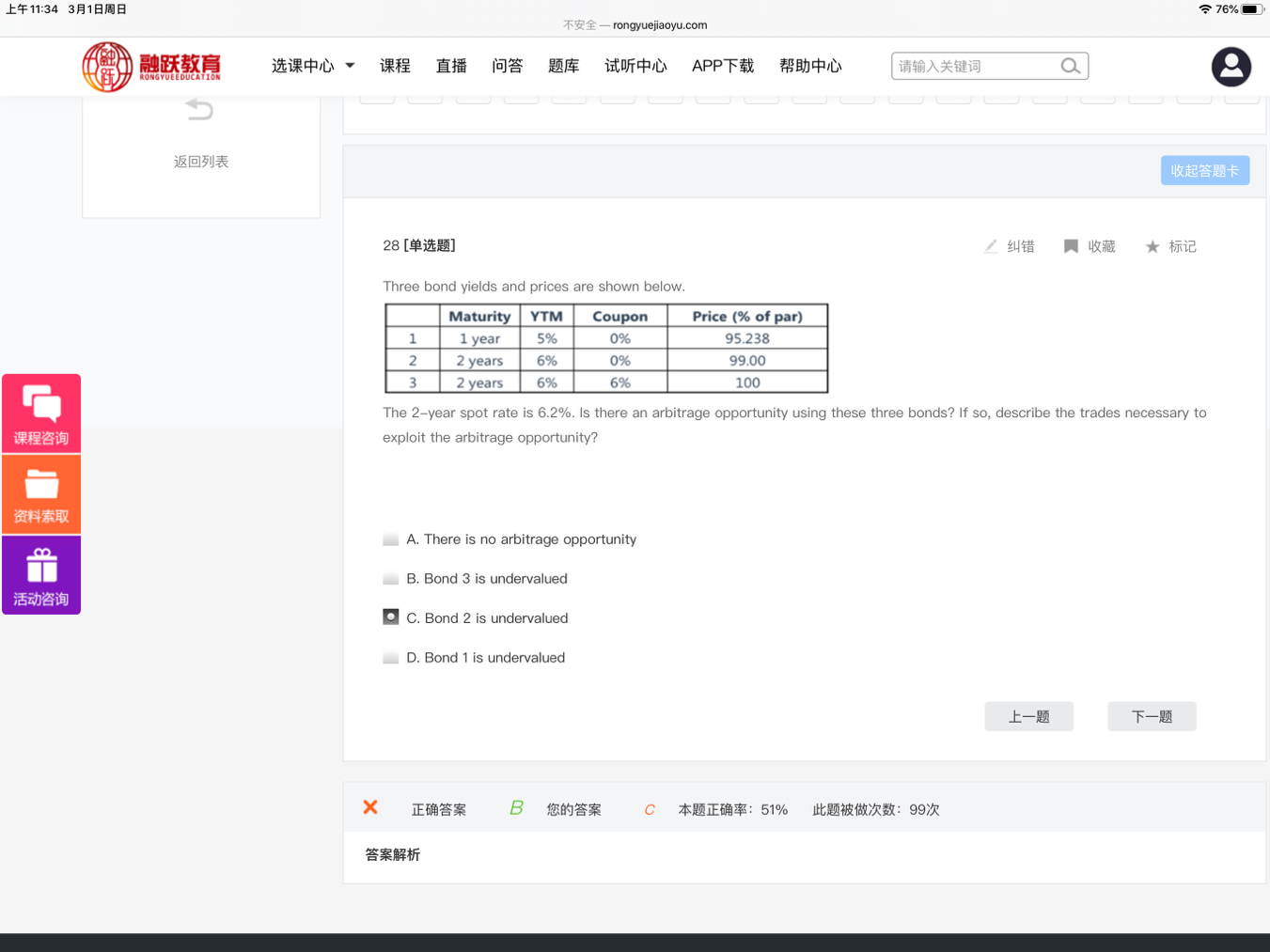Go to next question 下一题
Screen dimensions: 1270x952
1152,716
